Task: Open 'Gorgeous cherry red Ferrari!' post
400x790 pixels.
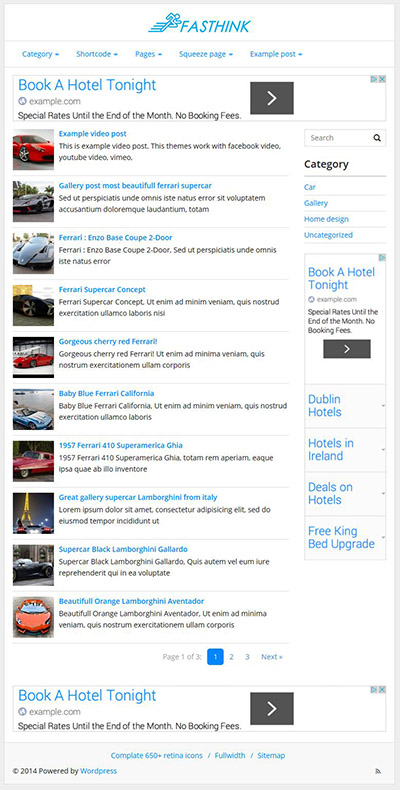Action: pos(108,342)
